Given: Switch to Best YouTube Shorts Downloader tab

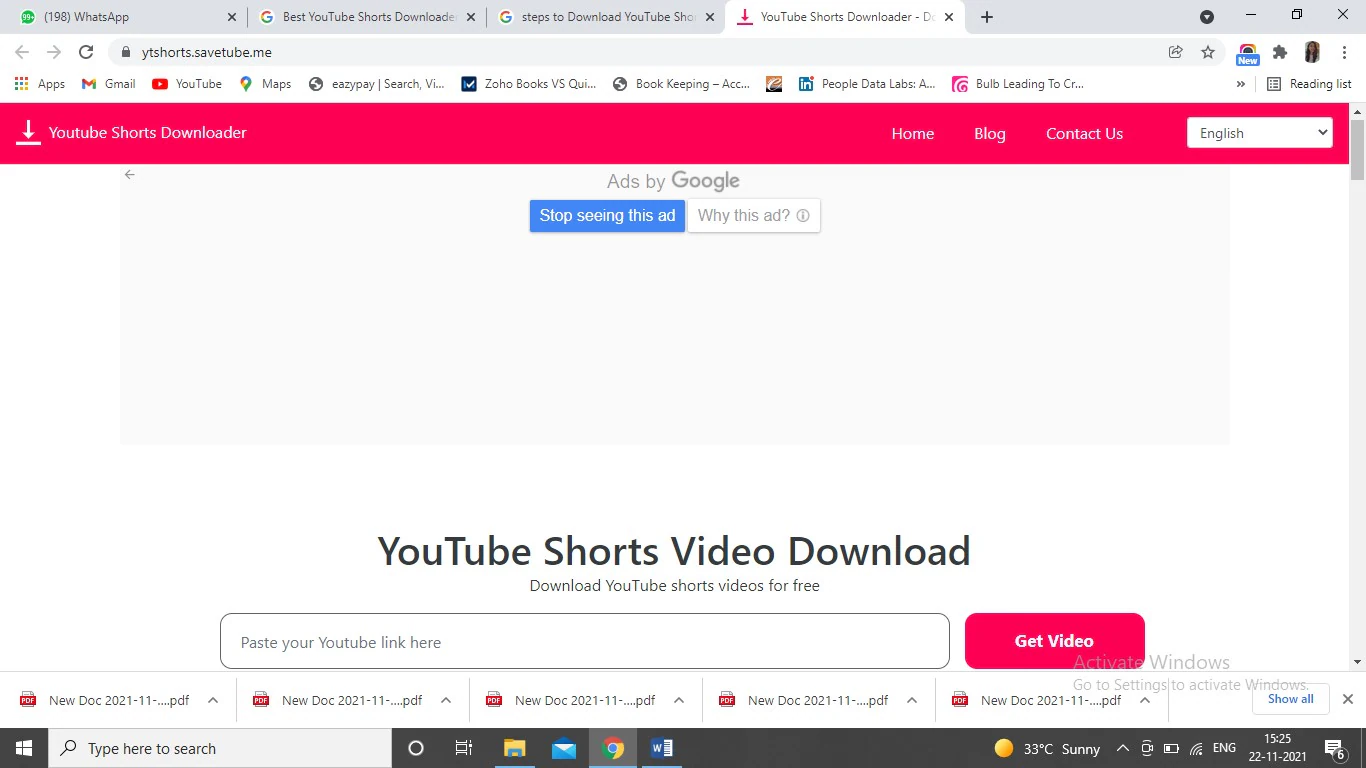Looking at the screenshot, I should 366,17.
